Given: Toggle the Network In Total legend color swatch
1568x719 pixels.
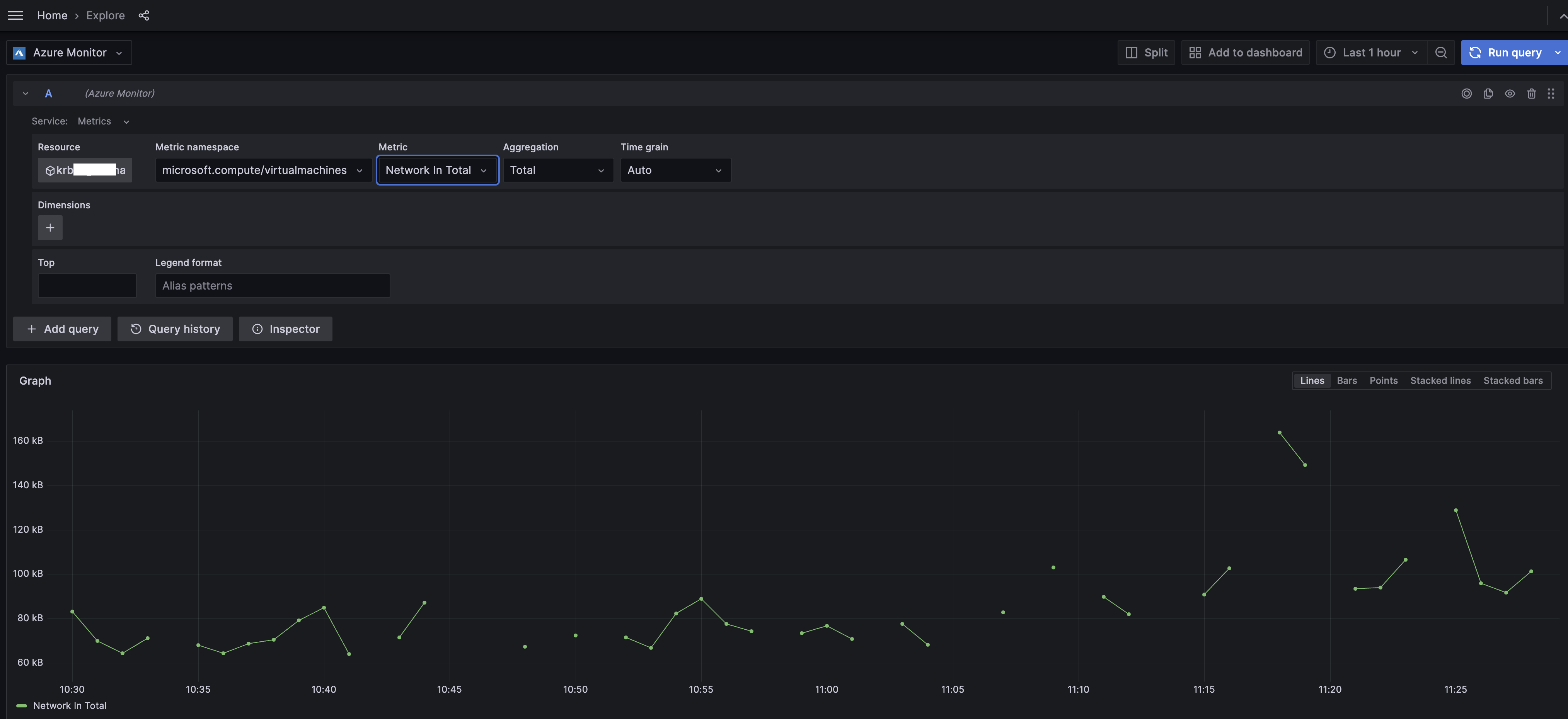Looking at the screenshot, I should pyautogui.click(x=21, y=705).
